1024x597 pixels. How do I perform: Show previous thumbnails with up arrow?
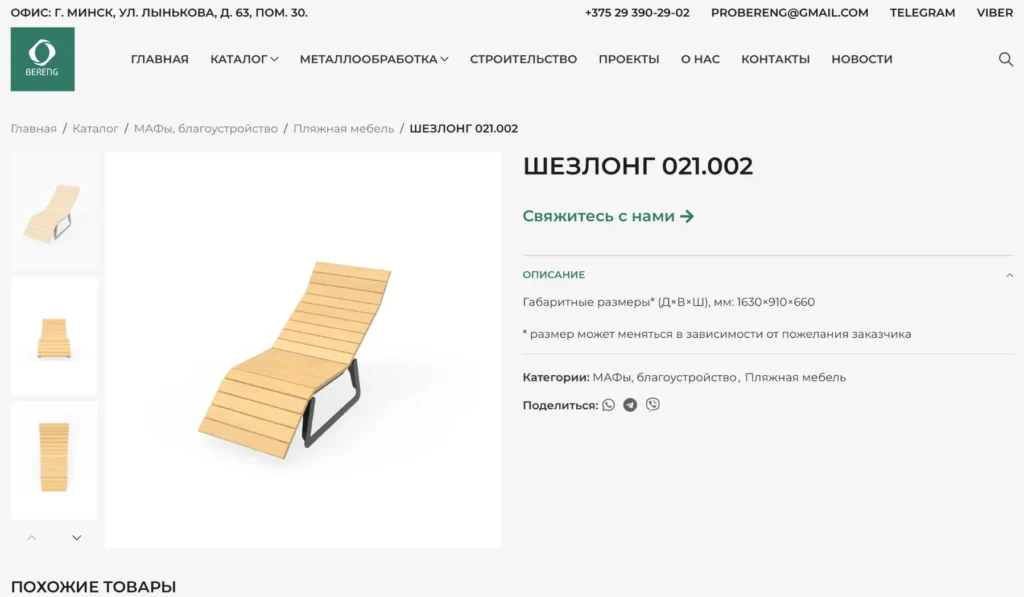[x=31, y=538]
